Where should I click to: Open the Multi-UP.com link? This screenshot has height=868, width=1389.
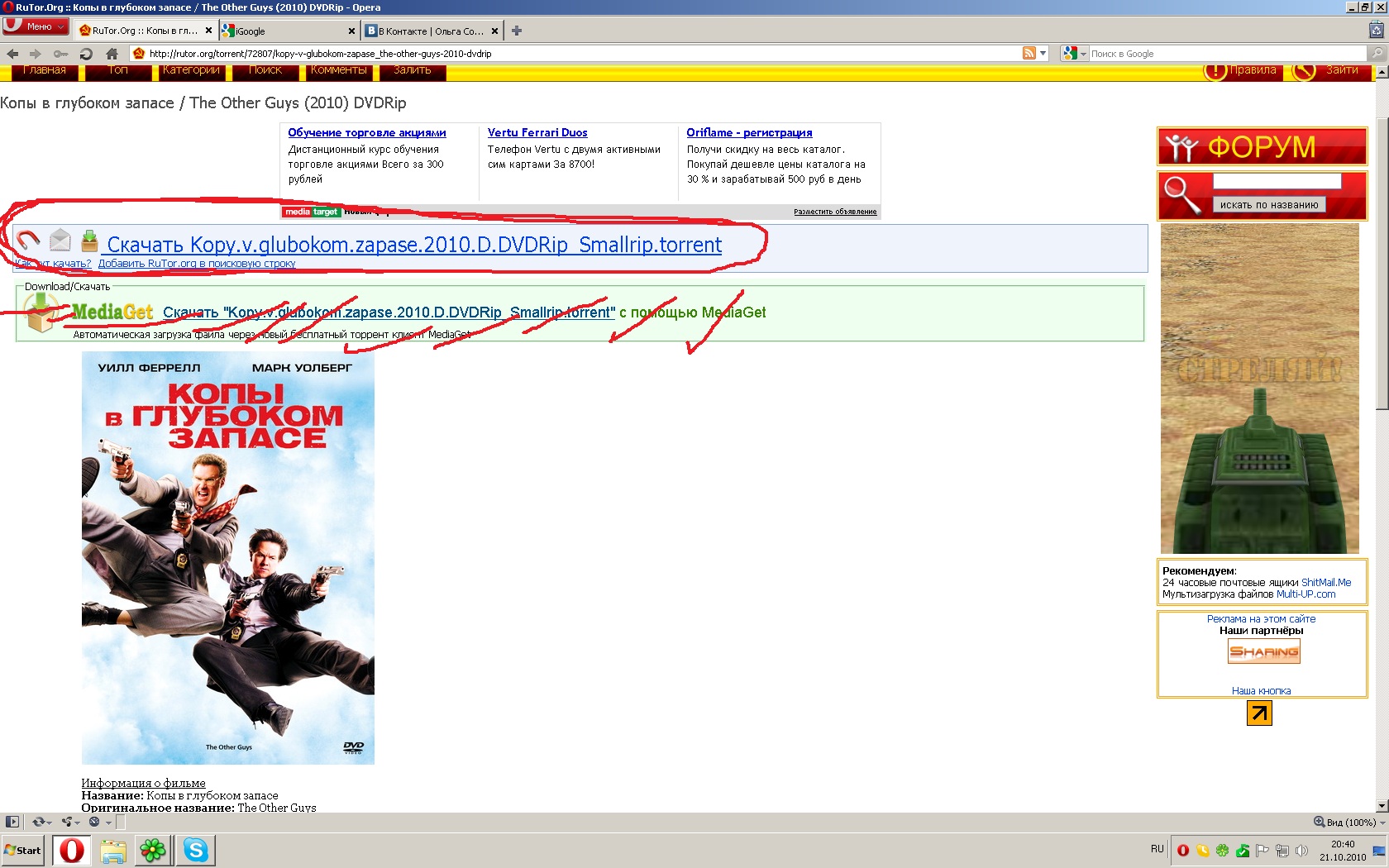click(x=1305, y=594)
